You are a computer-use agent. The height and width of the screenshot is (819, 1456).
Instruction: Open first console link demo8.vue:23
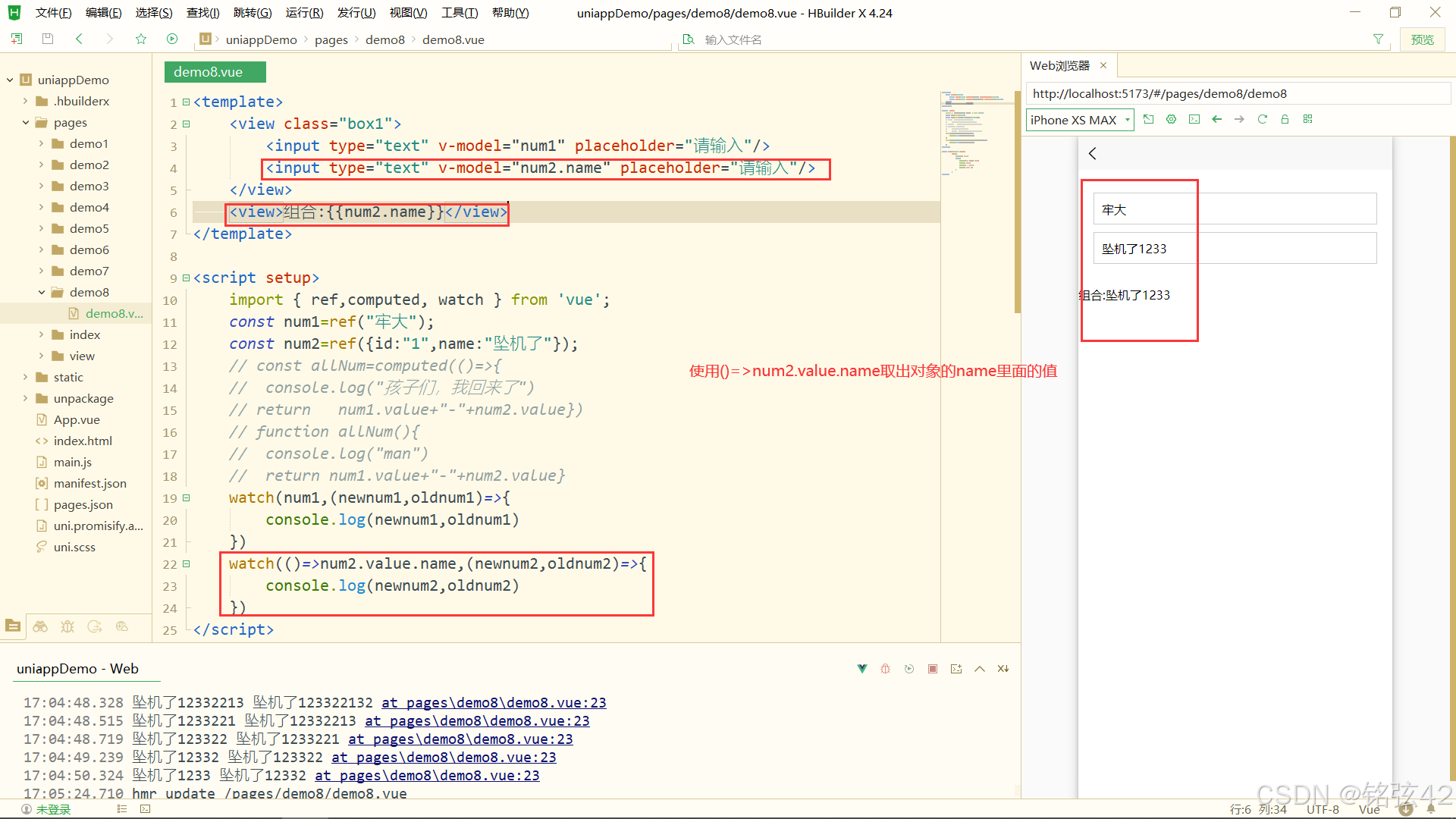point(493,703)
